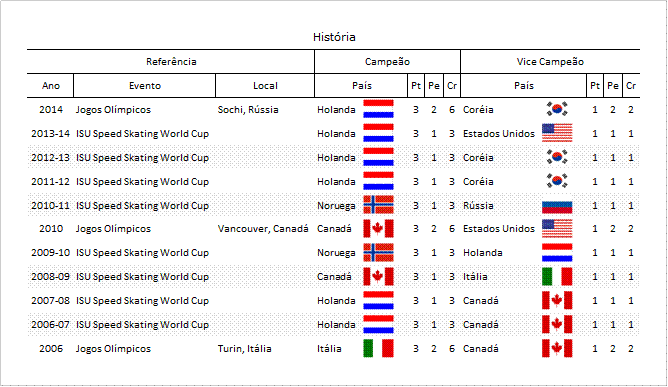Select the Campeão group header
Image resolution: width=668 pixels, height=387 pixels.
387,62
